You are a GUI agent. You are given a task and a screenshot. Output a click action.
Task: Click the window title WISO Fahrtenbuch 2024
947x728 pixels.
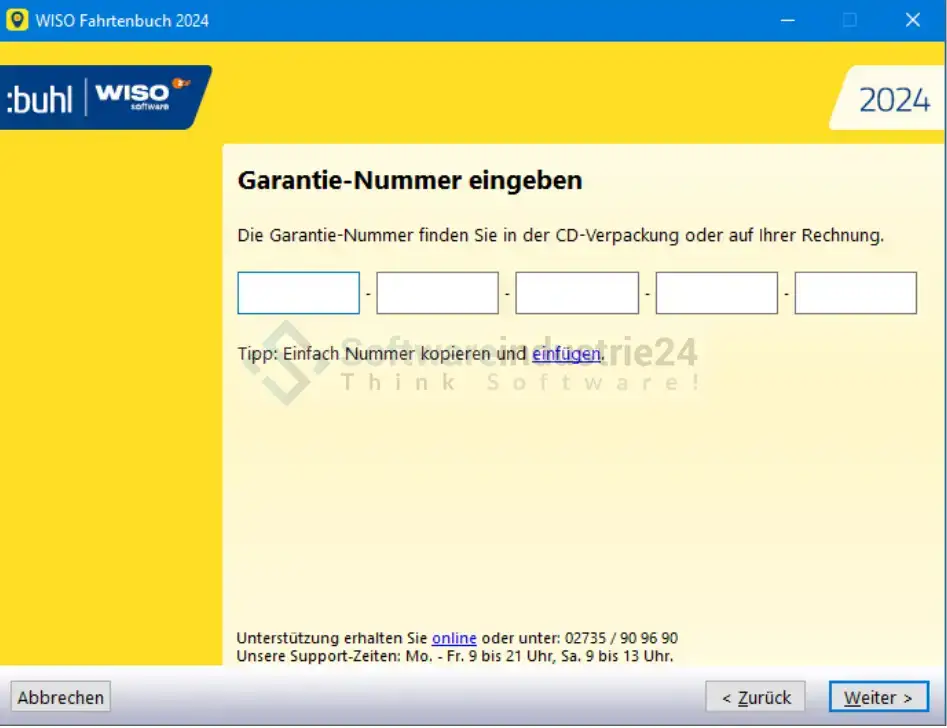tap(122, 21)
